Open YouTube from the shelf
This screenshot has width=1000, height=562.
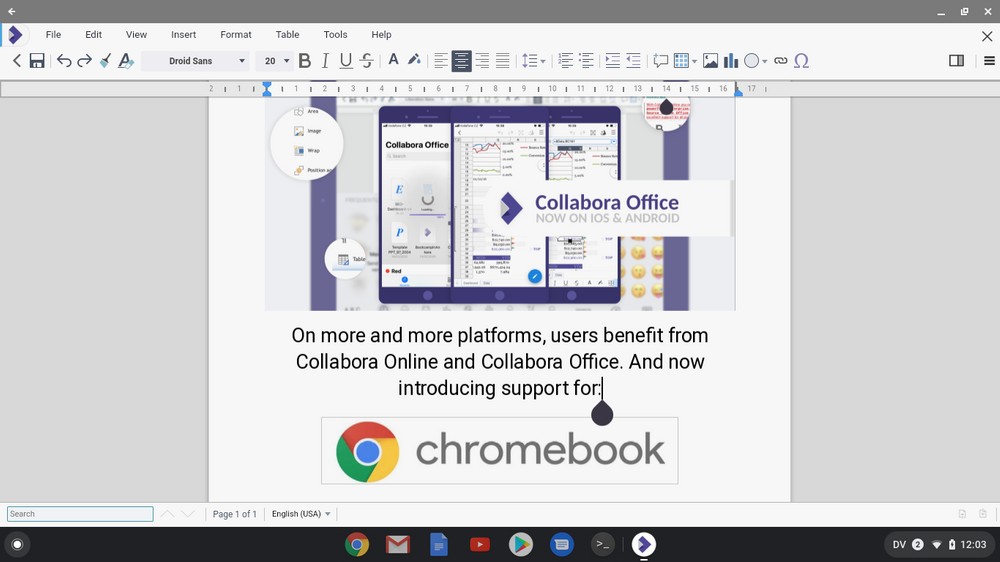pos(480,544)
